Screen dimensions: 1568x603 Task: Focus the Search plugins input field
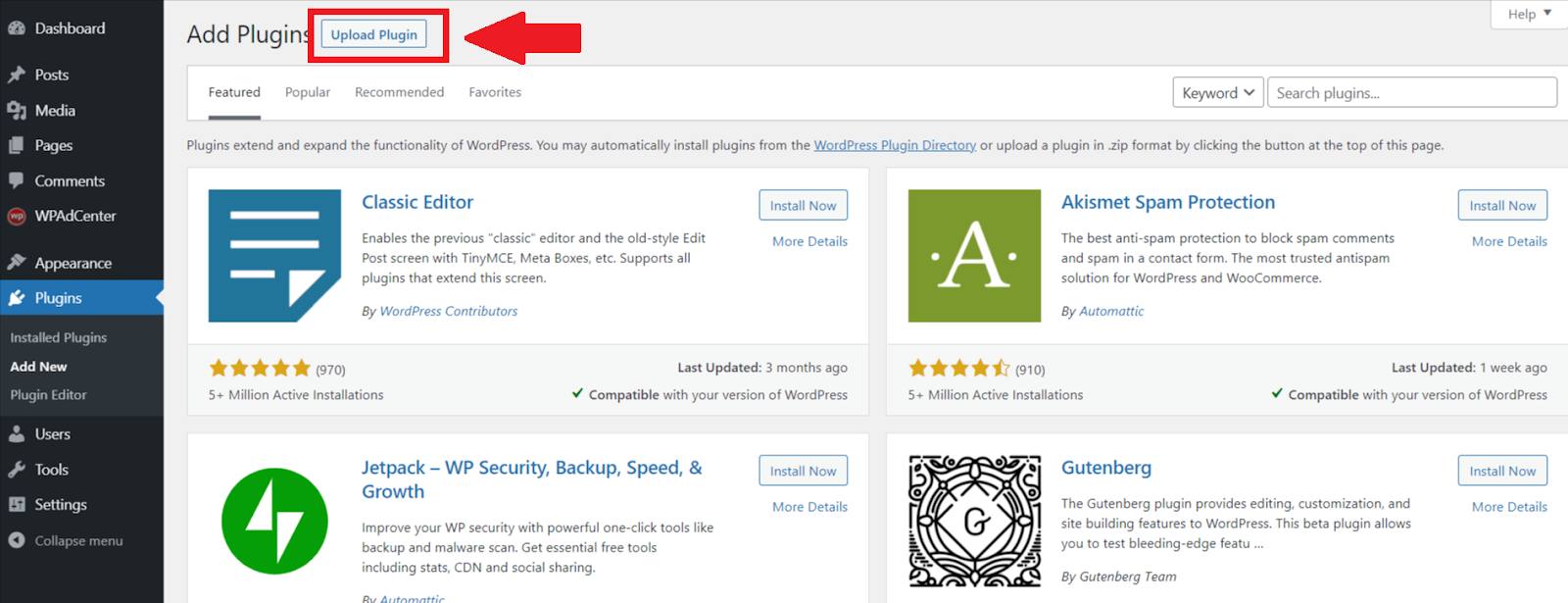(1411, 92)
